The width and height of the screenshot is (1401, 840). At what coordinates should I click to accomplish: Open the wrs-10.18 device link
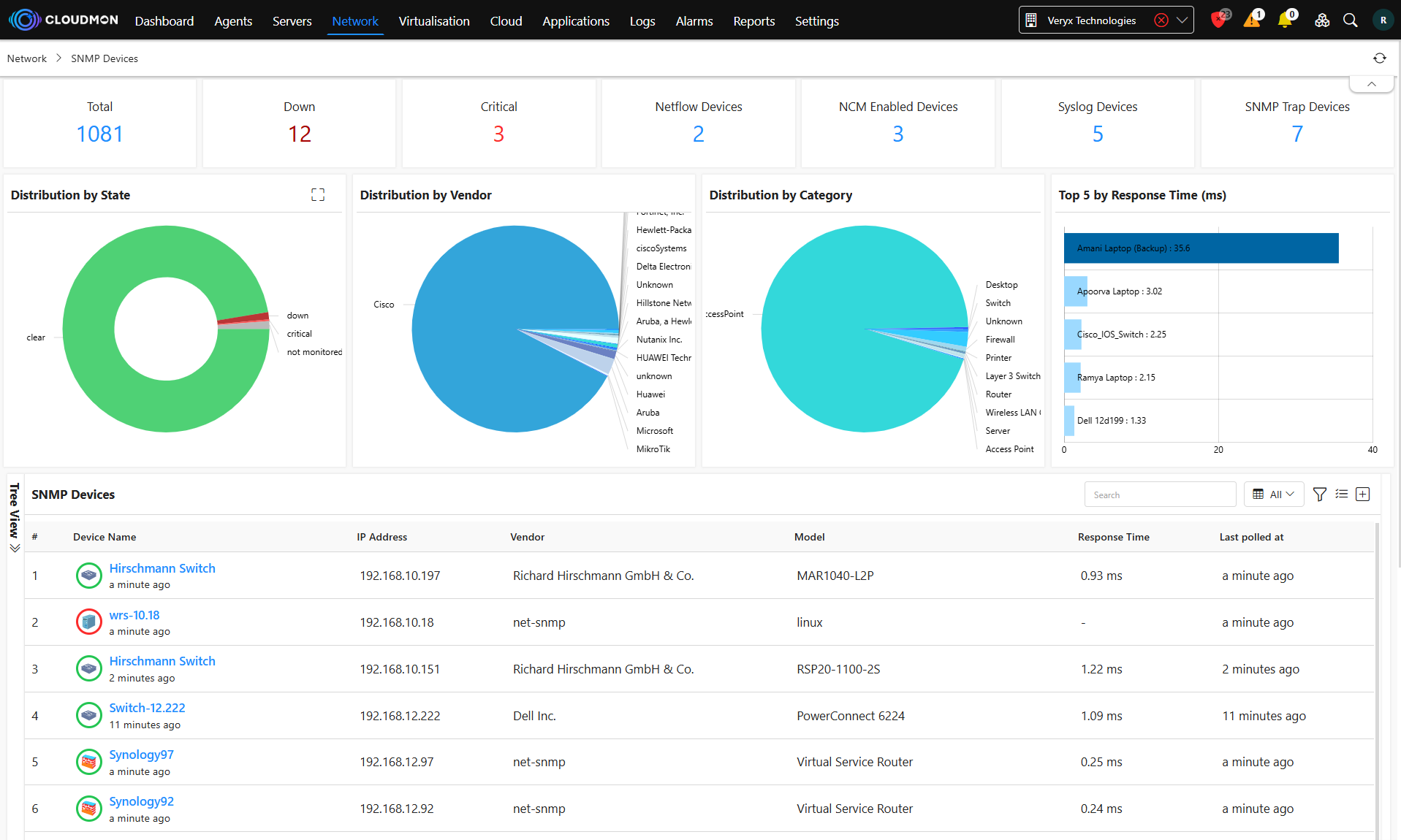[134, 615]
